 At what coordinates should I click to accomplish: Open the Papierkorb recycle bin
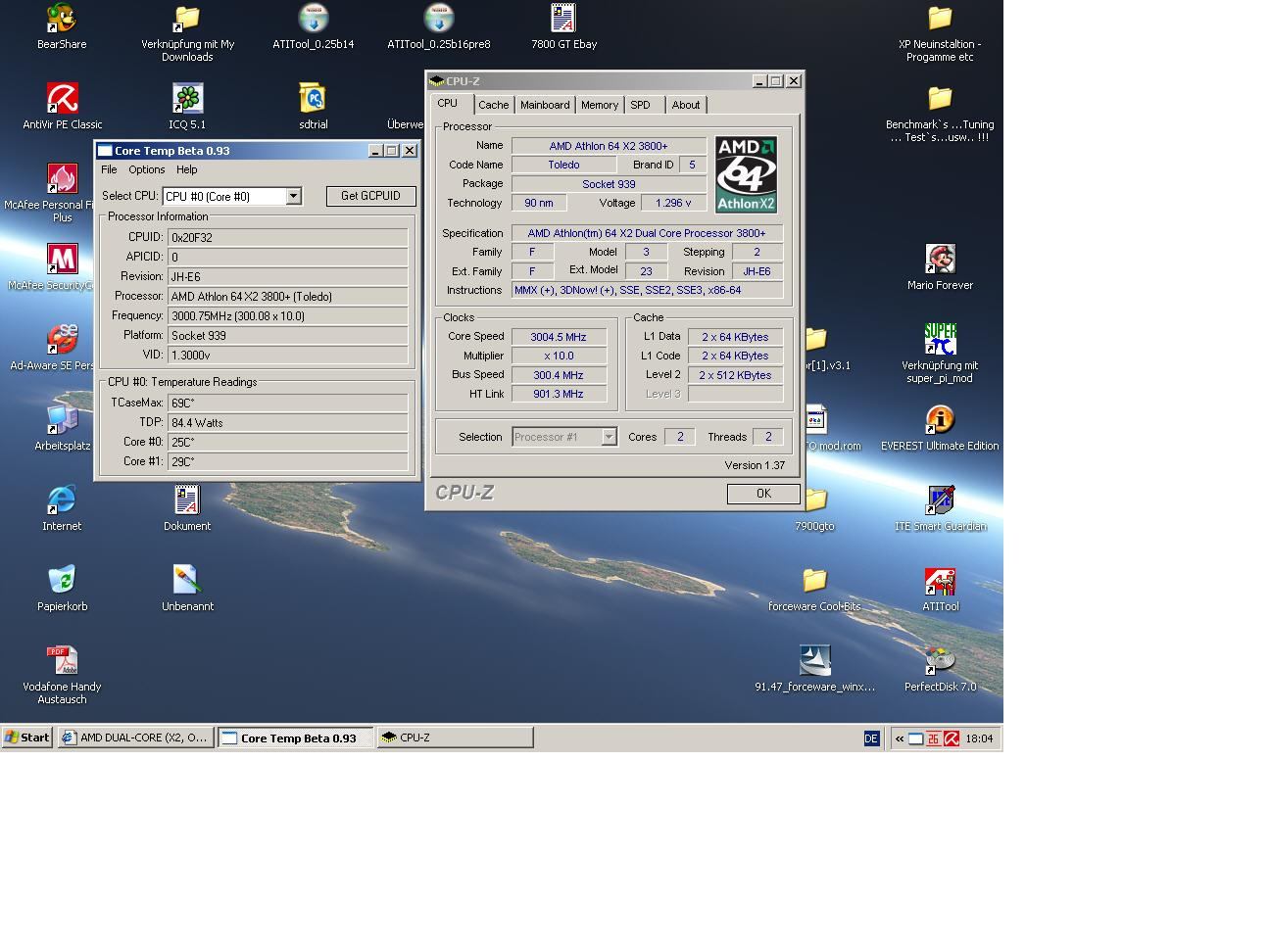pos(62,580)
